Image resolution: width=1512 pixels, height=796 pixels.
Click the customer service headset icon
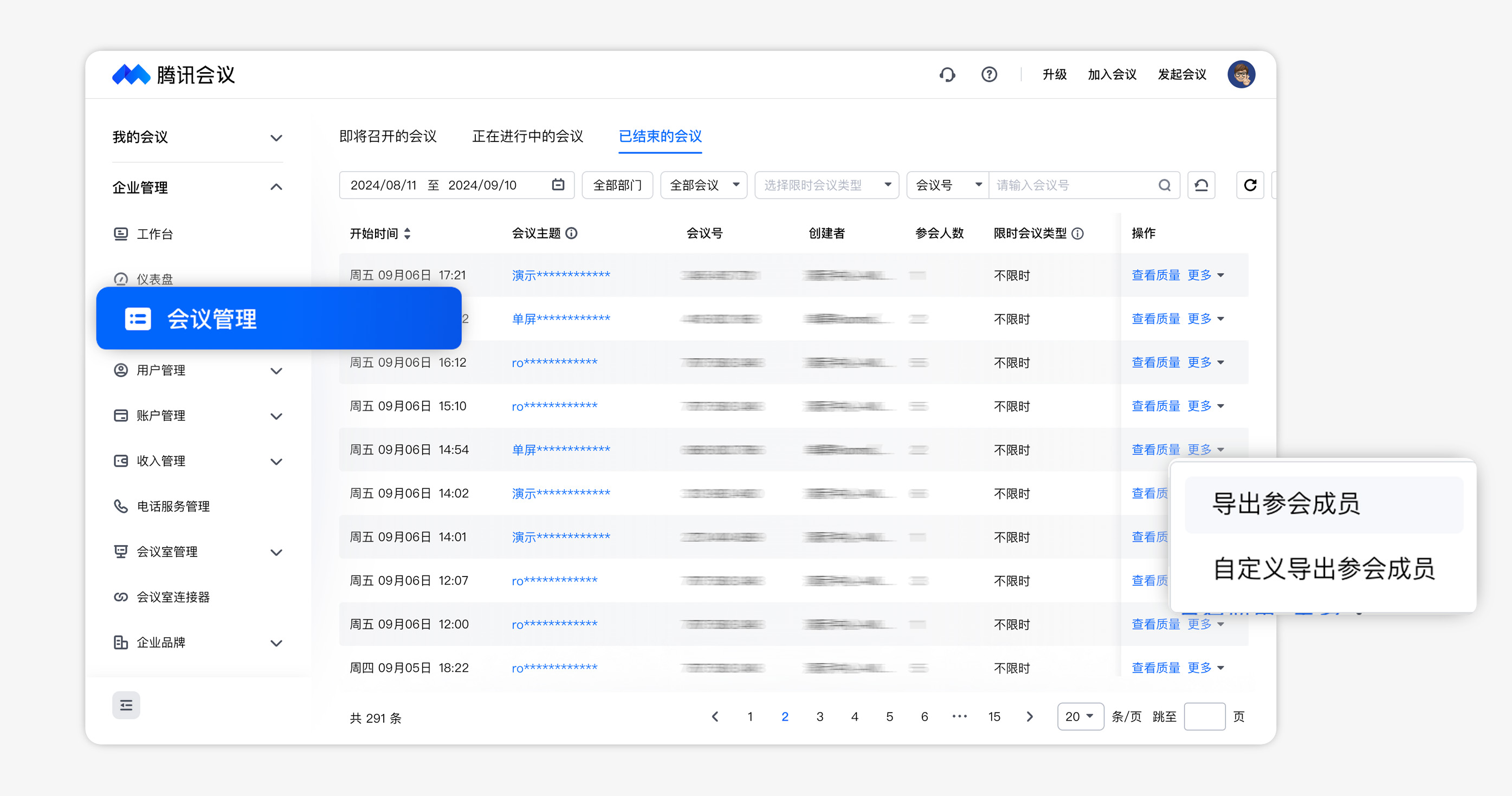947,75
